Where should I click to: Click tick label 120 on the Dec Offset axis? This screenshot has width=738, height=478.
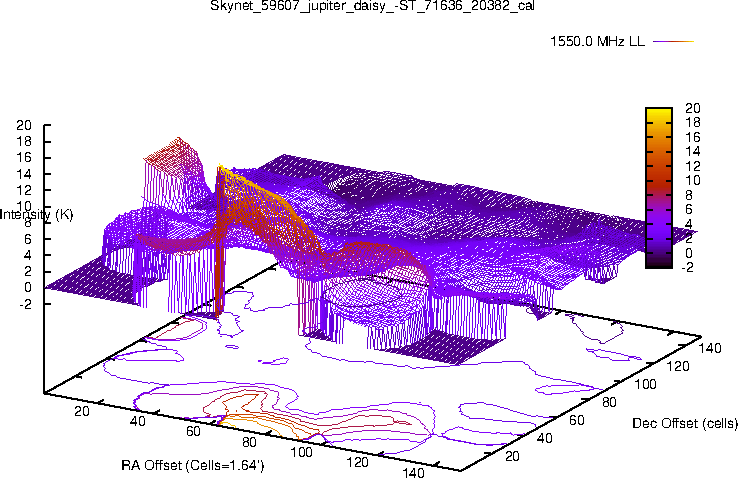point(678,366)
